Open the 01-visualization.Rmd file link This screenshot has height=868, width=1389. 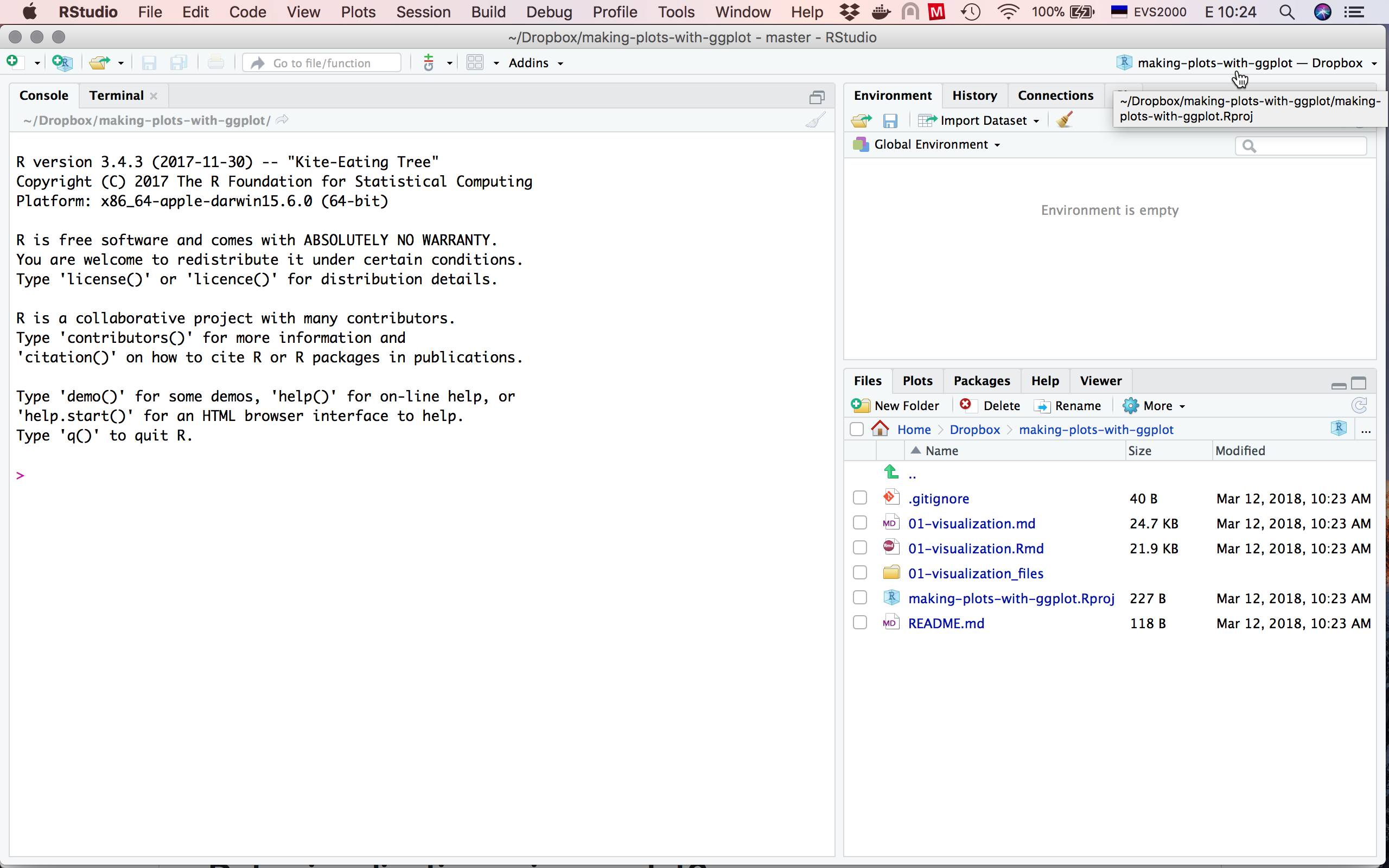pos(976,548)
